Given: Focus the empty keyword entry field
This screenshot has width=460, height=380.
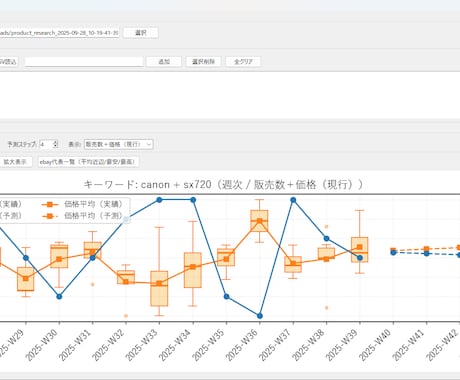Looking at the screenshot, I should (84, 62).
